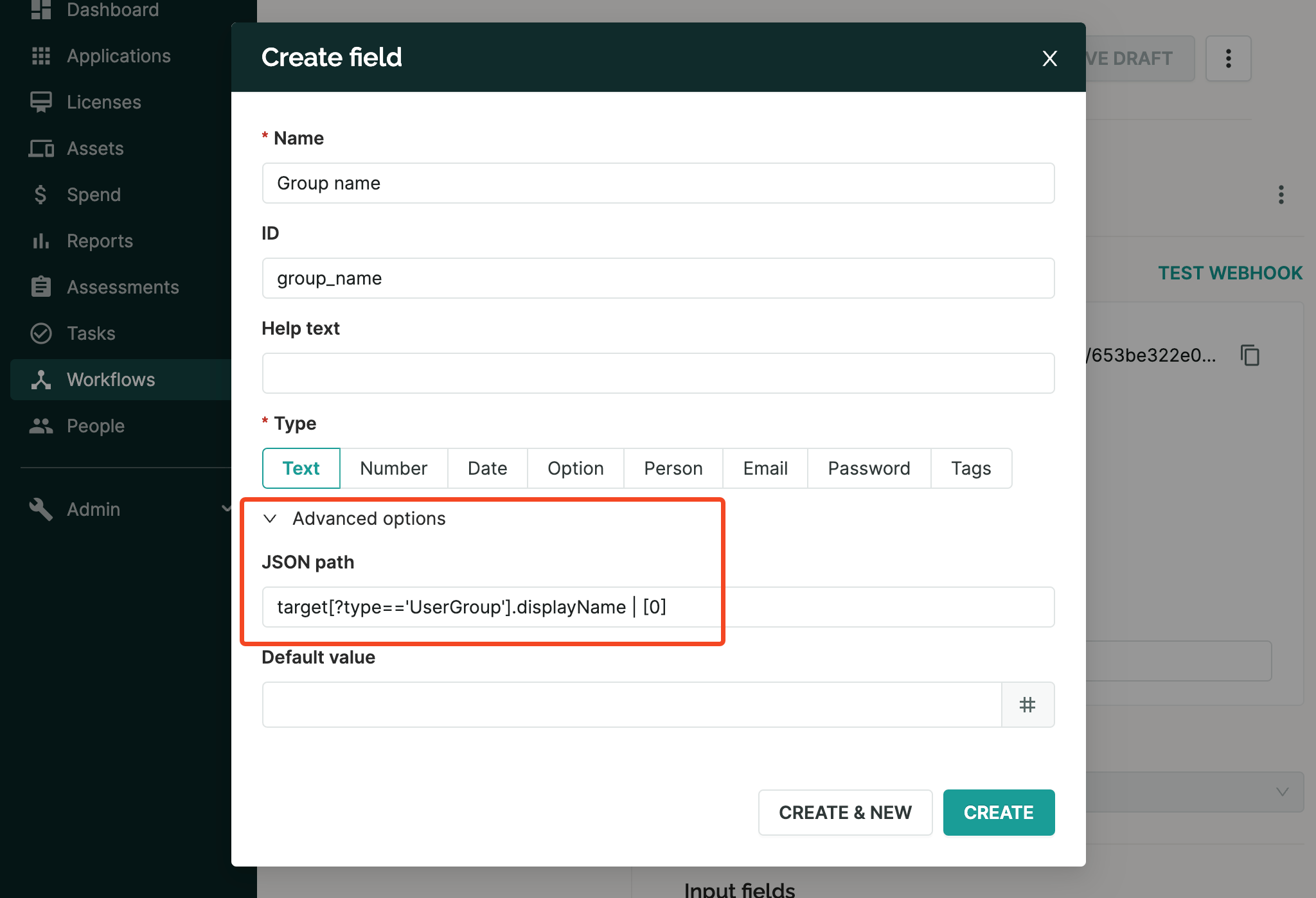Viewport: 1316px width, 898px height.
Task: Go to Reports in the sidebar
Action: coord(100,241)
